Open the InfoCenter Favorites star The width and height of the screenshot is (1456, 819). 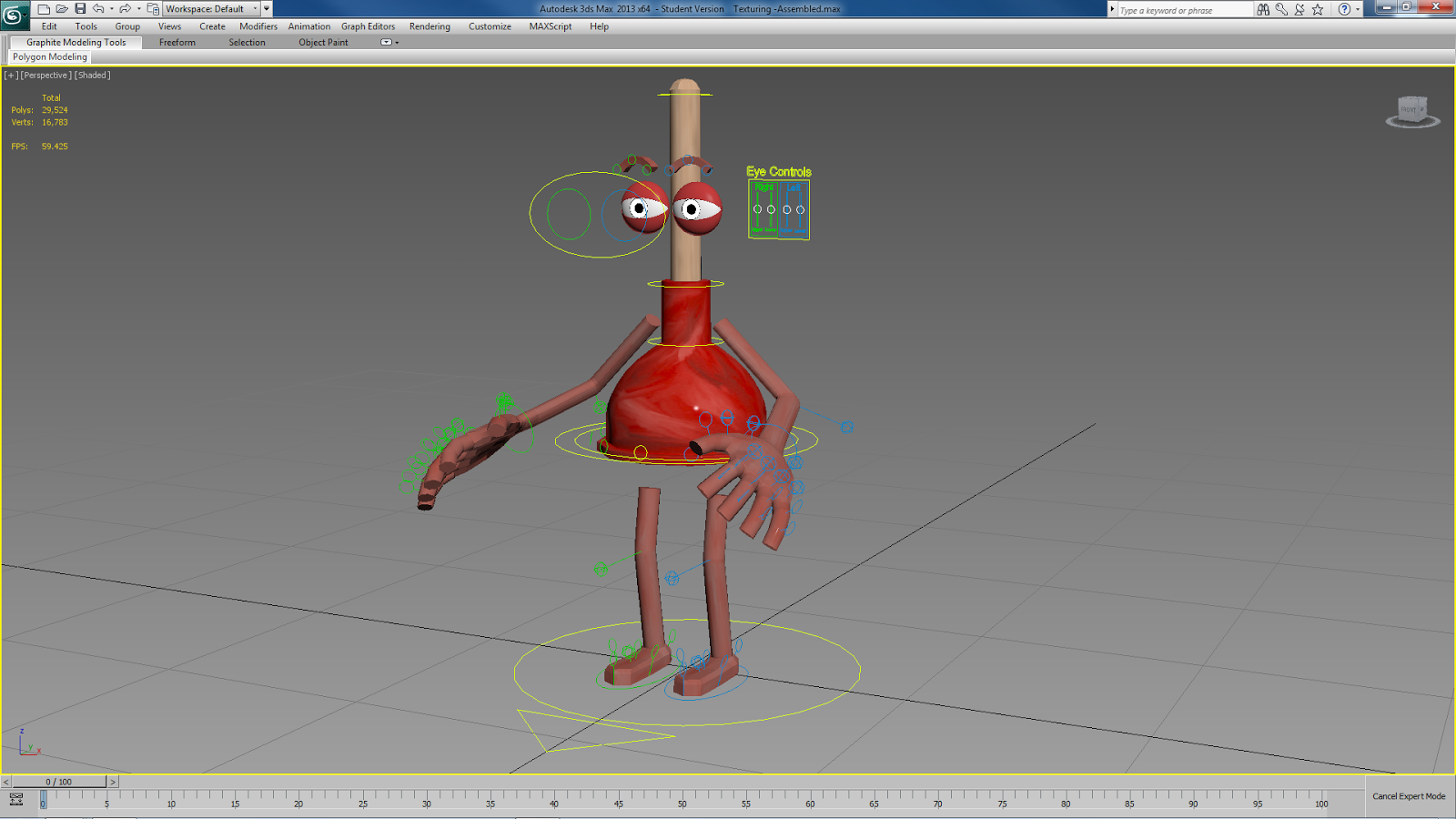1318,9
